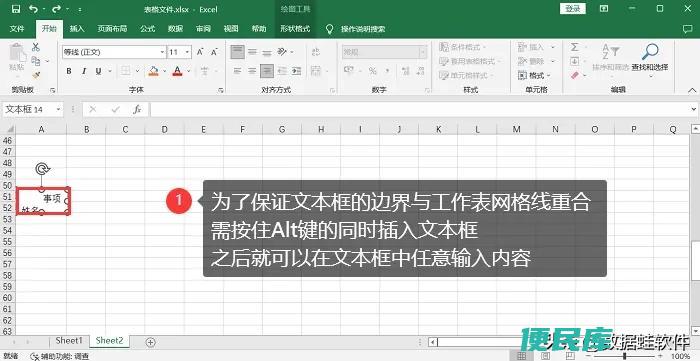Open the font name dropdown 等线 (正文)

click(x=162, y=52)
